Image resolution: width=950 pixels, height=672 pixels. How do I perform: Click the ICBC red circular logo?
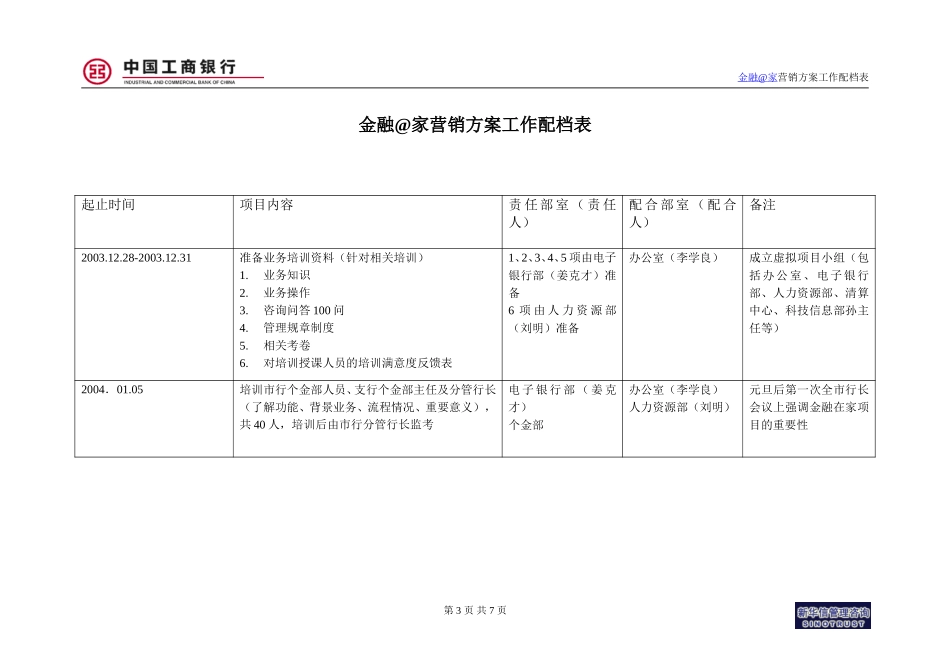[97, 72]
